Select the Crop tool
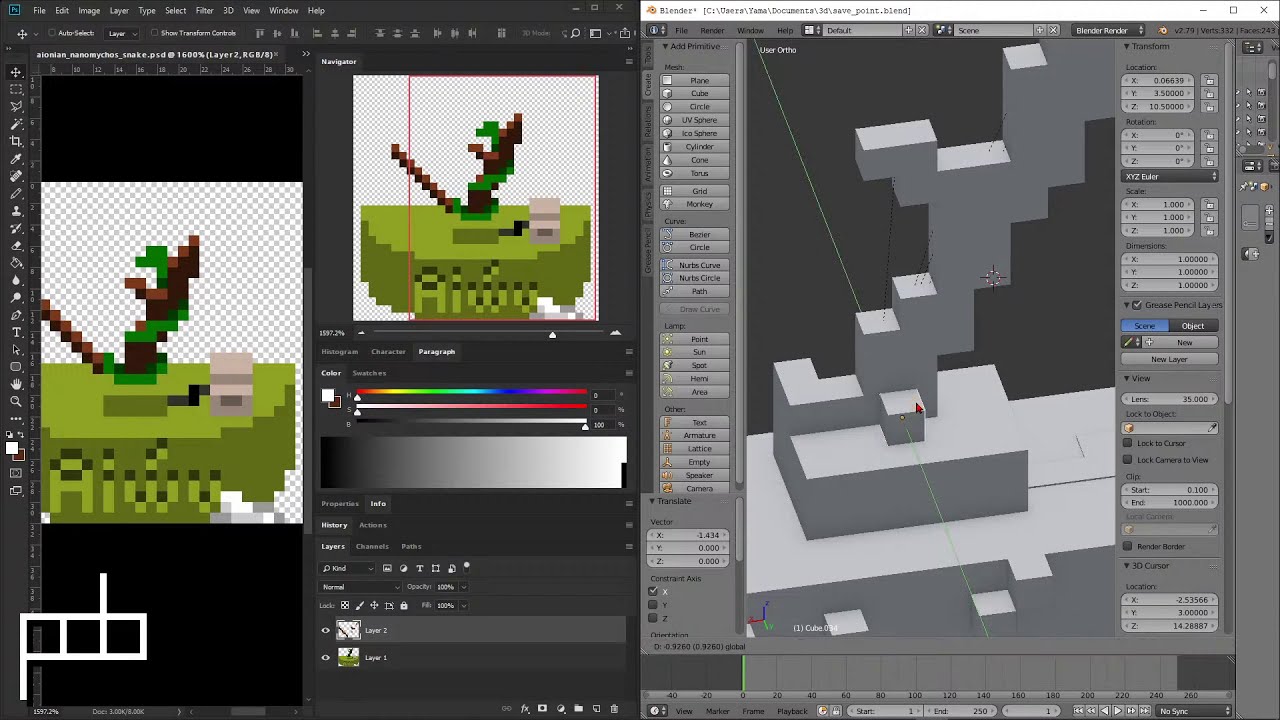The height and width of the screenshot is (720, 1280). 16,141
